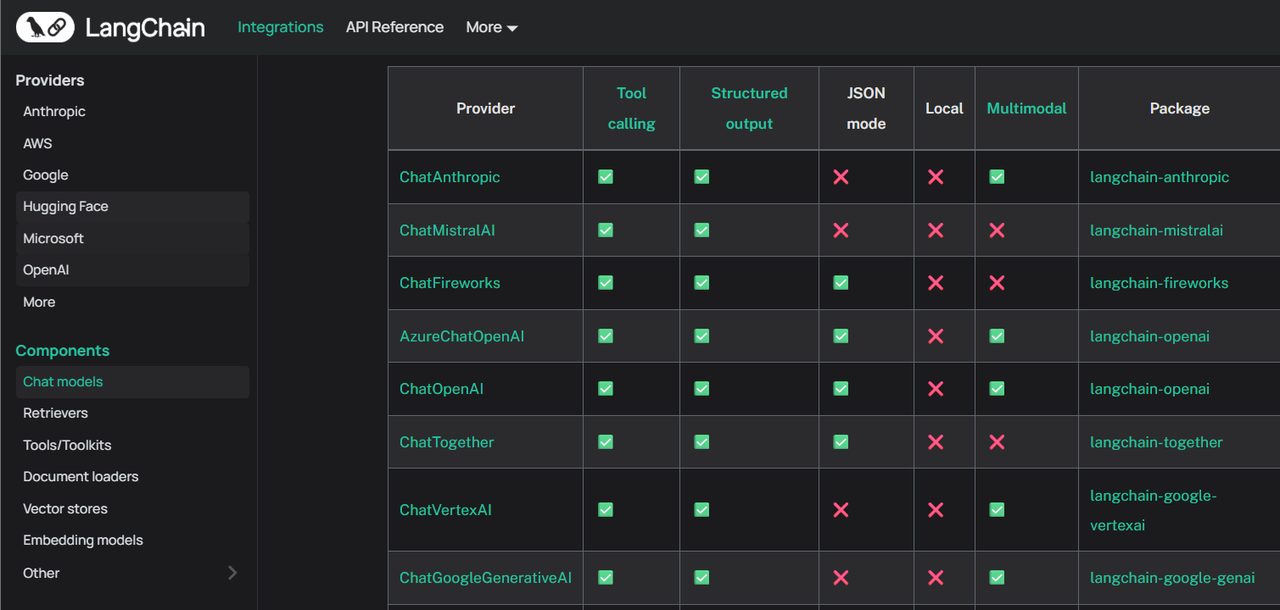Screen dimensions: 1280x610
Task: Click the Local cross in ChatOpenAI row
Action: (x=936, y=389)
